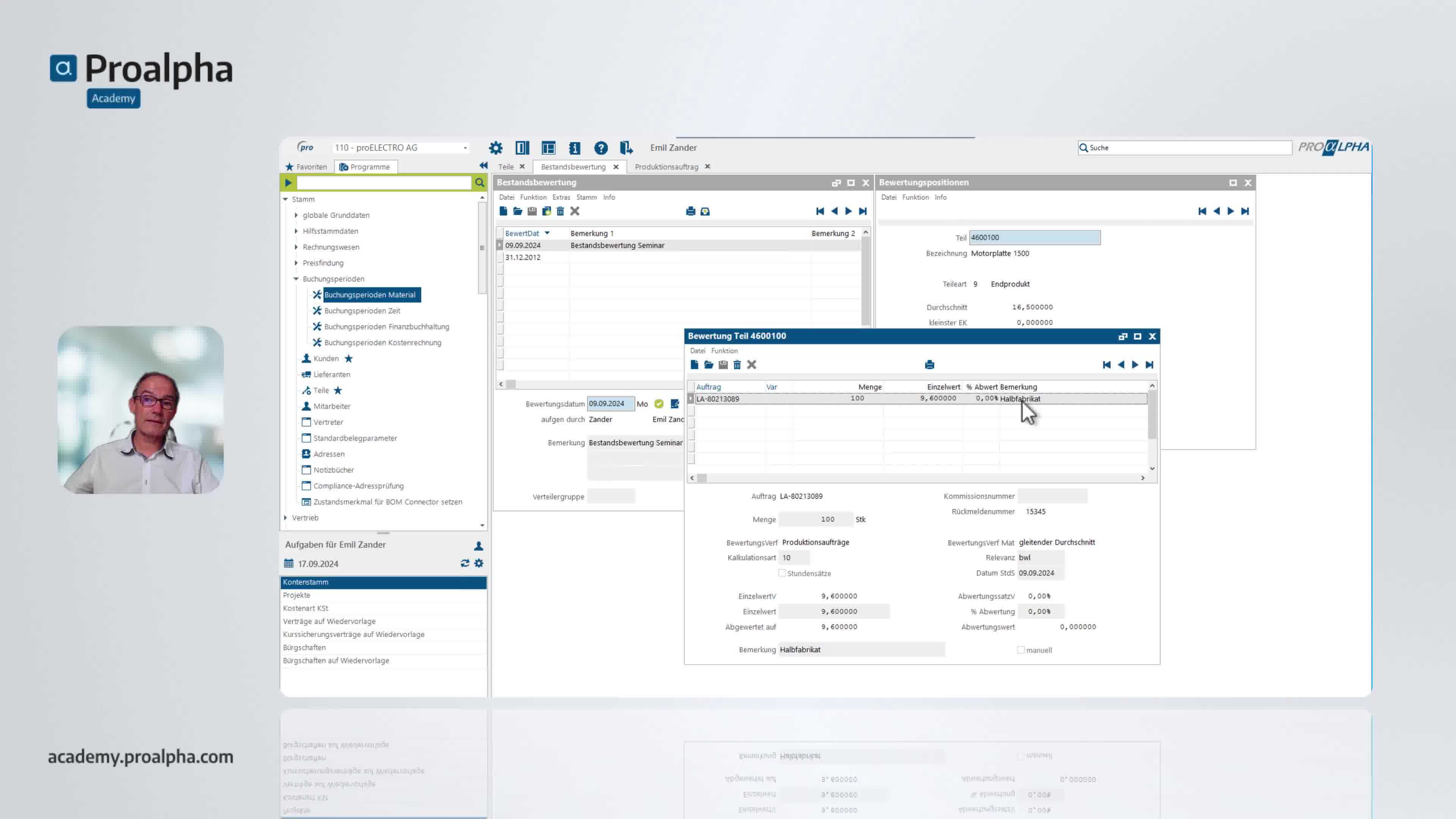Screen dimensions: 1456x819
Task: Select Projekte in the task list
Action: click(297, 595)
